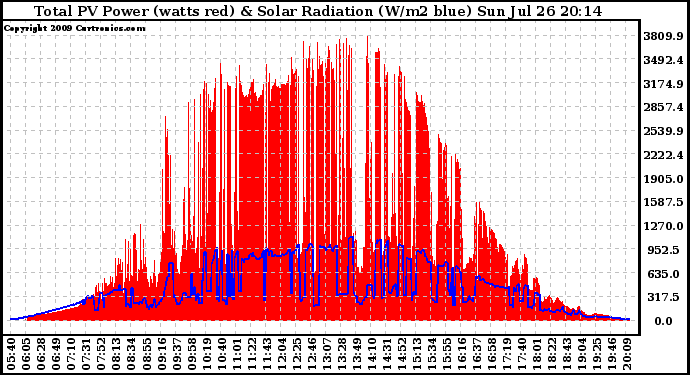The image size is (690, 375).
Task: Click the 15:13 time label
Action: click(x=417, y=354)
